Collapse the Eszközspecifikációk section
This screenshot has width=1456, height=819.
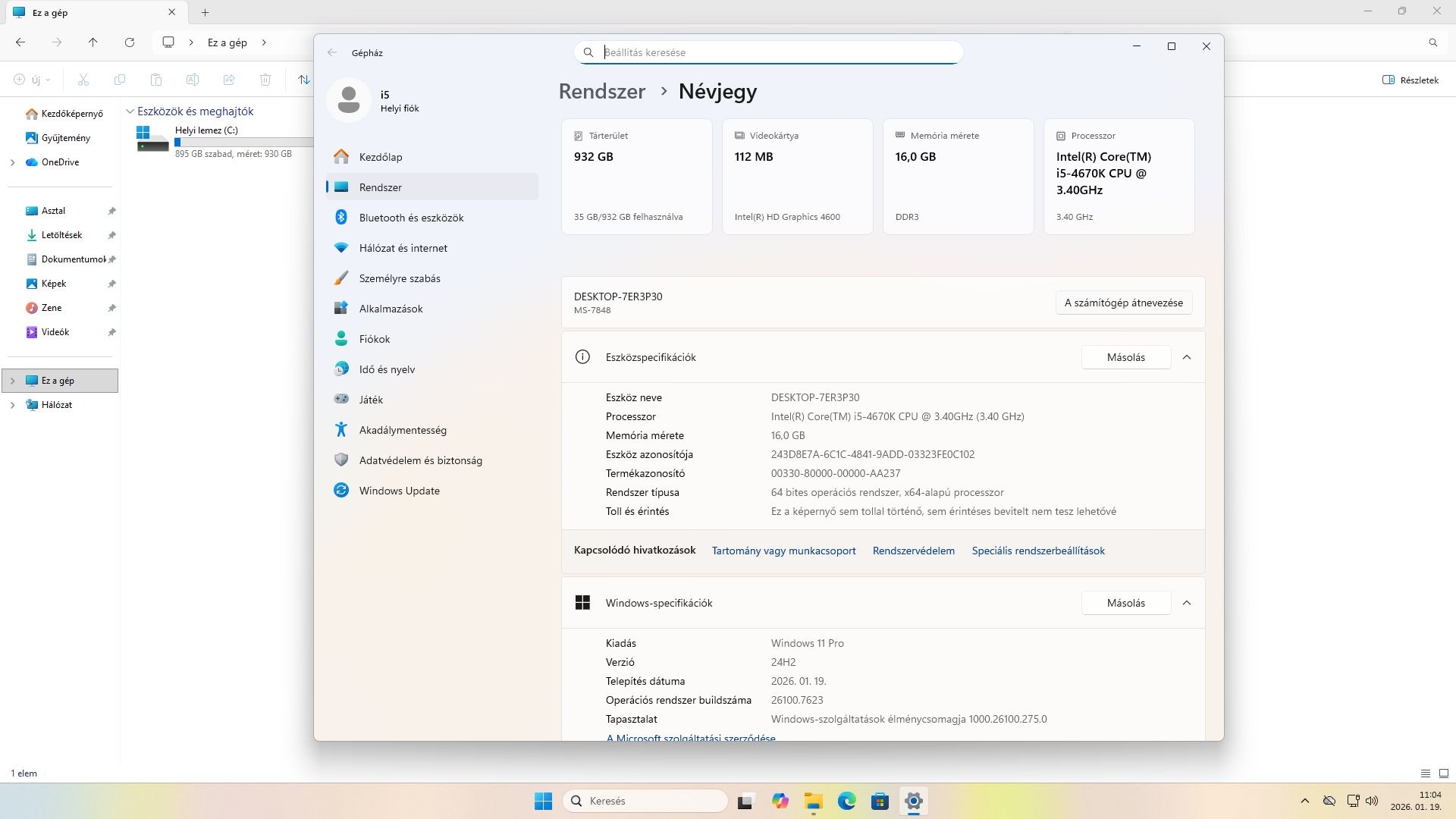pos(1187,357)
